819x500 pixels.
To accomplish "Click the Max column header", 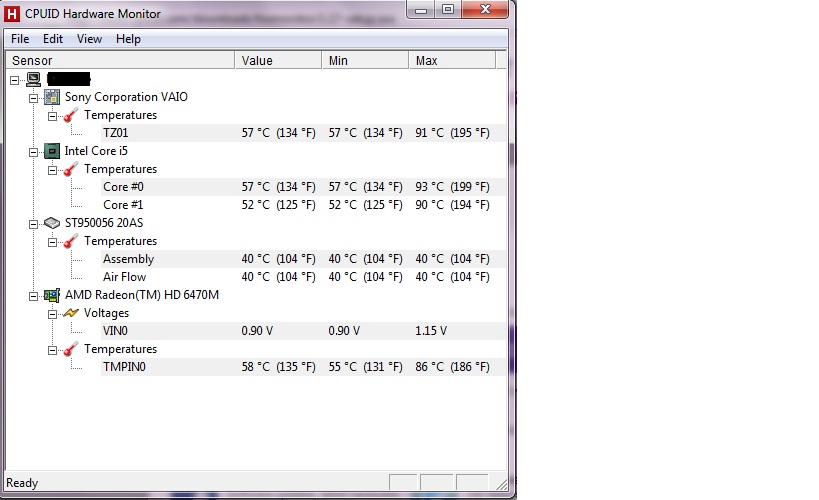I will (x=452, y=61).
